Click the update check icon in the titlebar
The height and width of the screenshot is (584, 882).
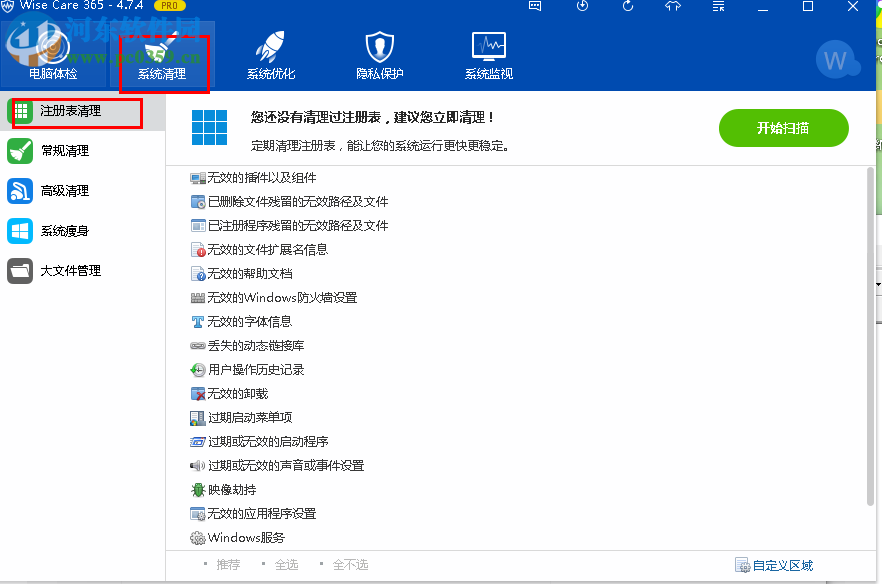pyautogui.click(x=629, y=7)
